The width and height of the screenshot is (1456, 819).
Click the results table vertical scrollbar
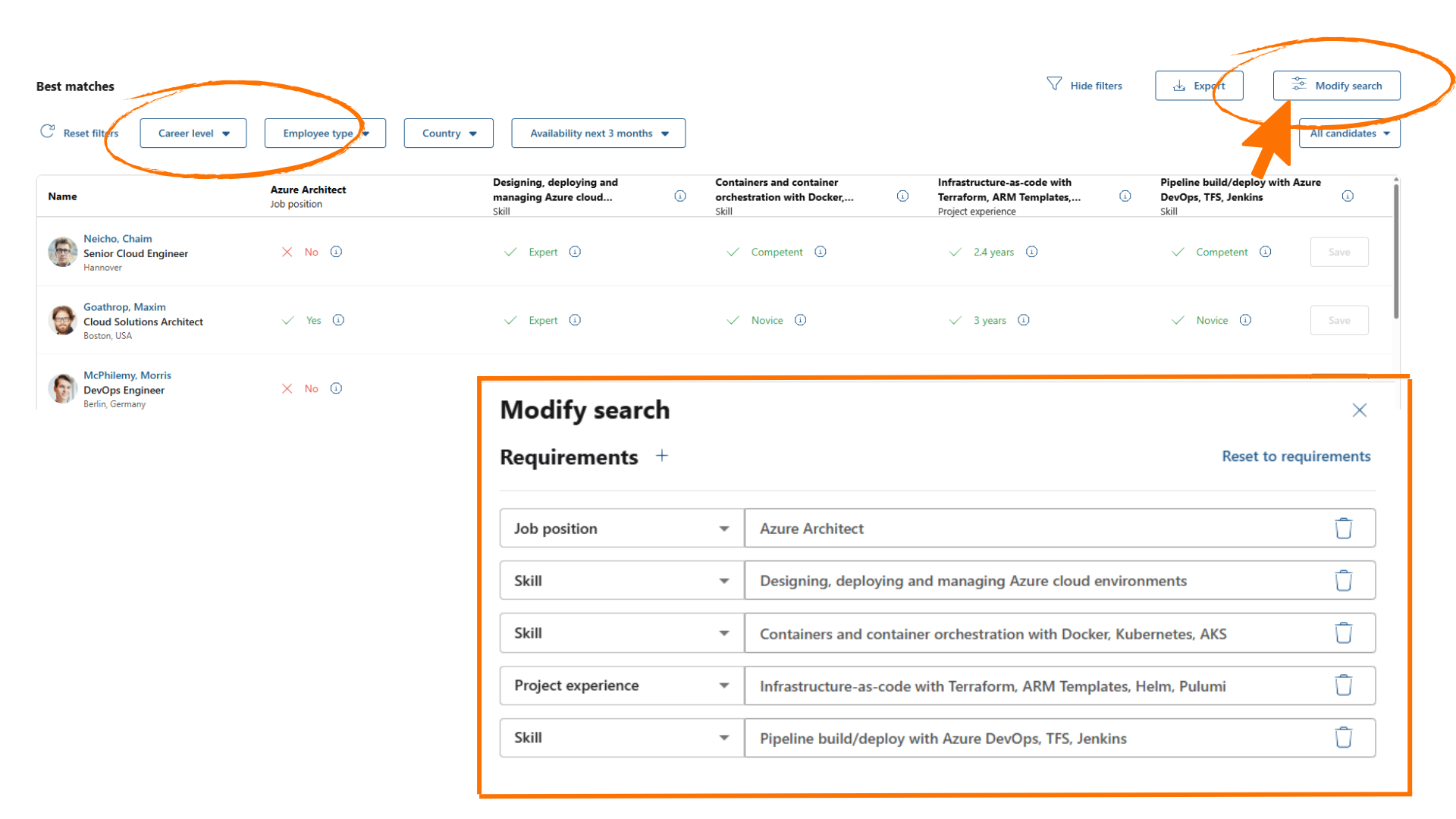[1396, 250]
